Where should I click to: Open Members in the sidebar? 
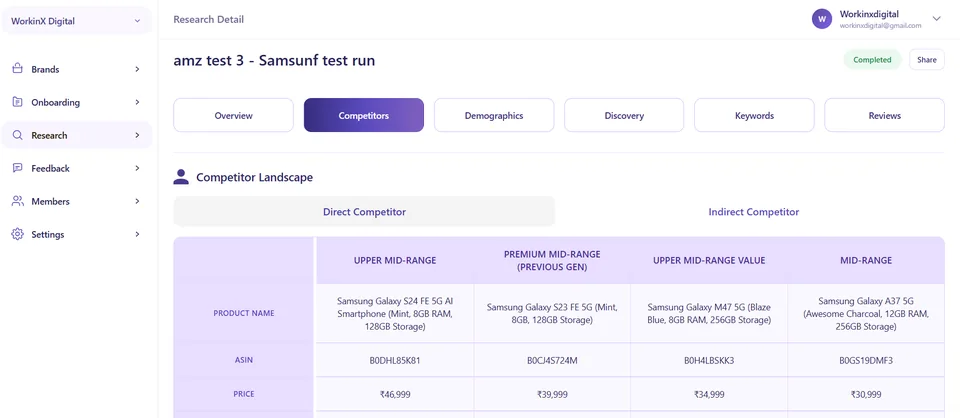tap(77, 201)
